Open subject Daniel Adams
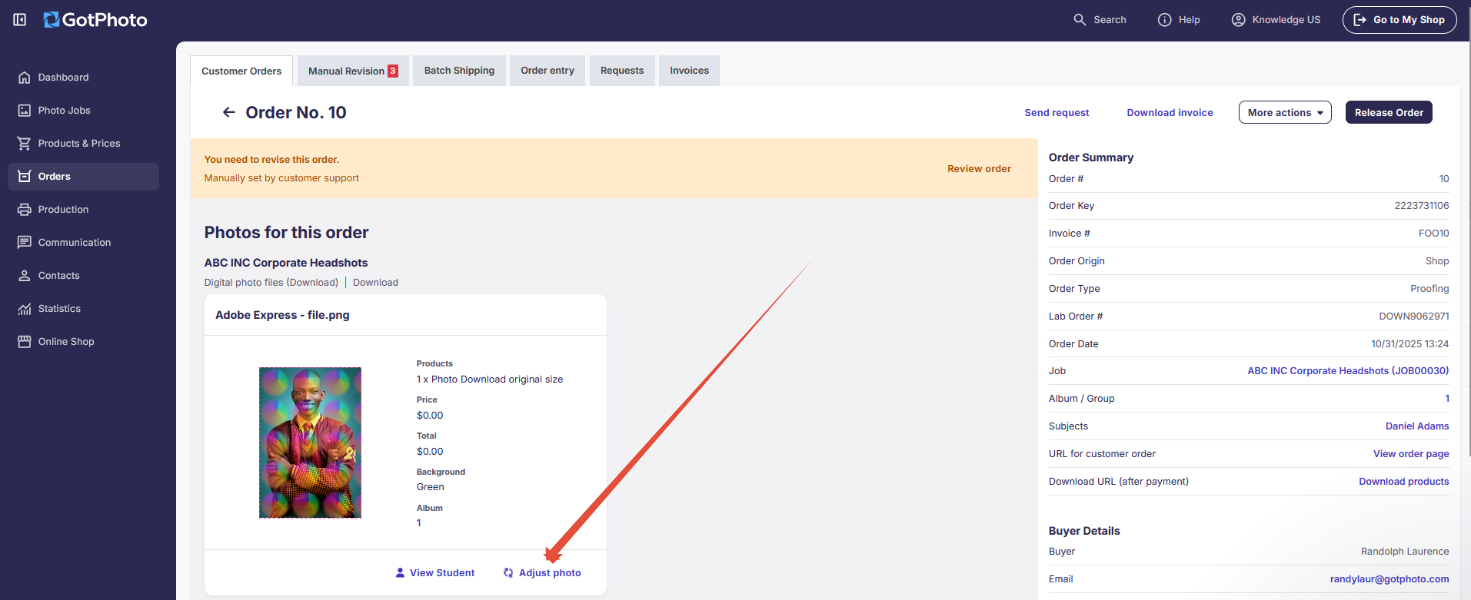Viewport: 1471px width, 600px height. 1417,425
